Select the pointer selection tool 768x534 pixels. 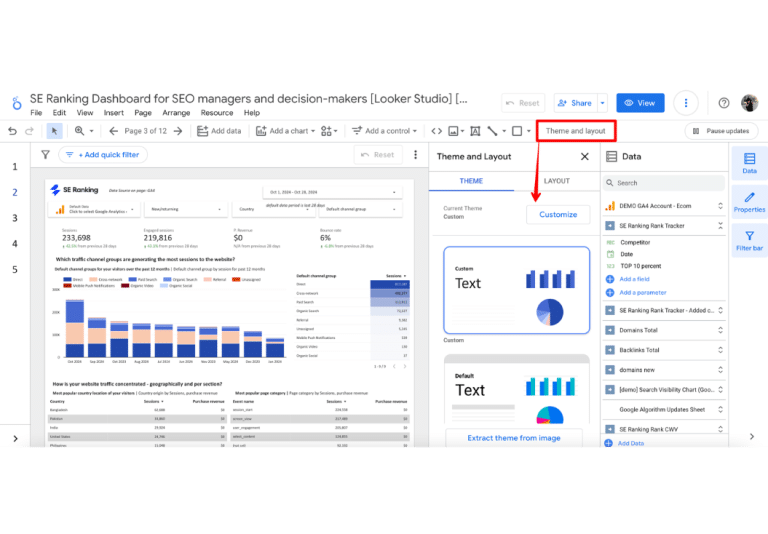(x=54, y=131)
